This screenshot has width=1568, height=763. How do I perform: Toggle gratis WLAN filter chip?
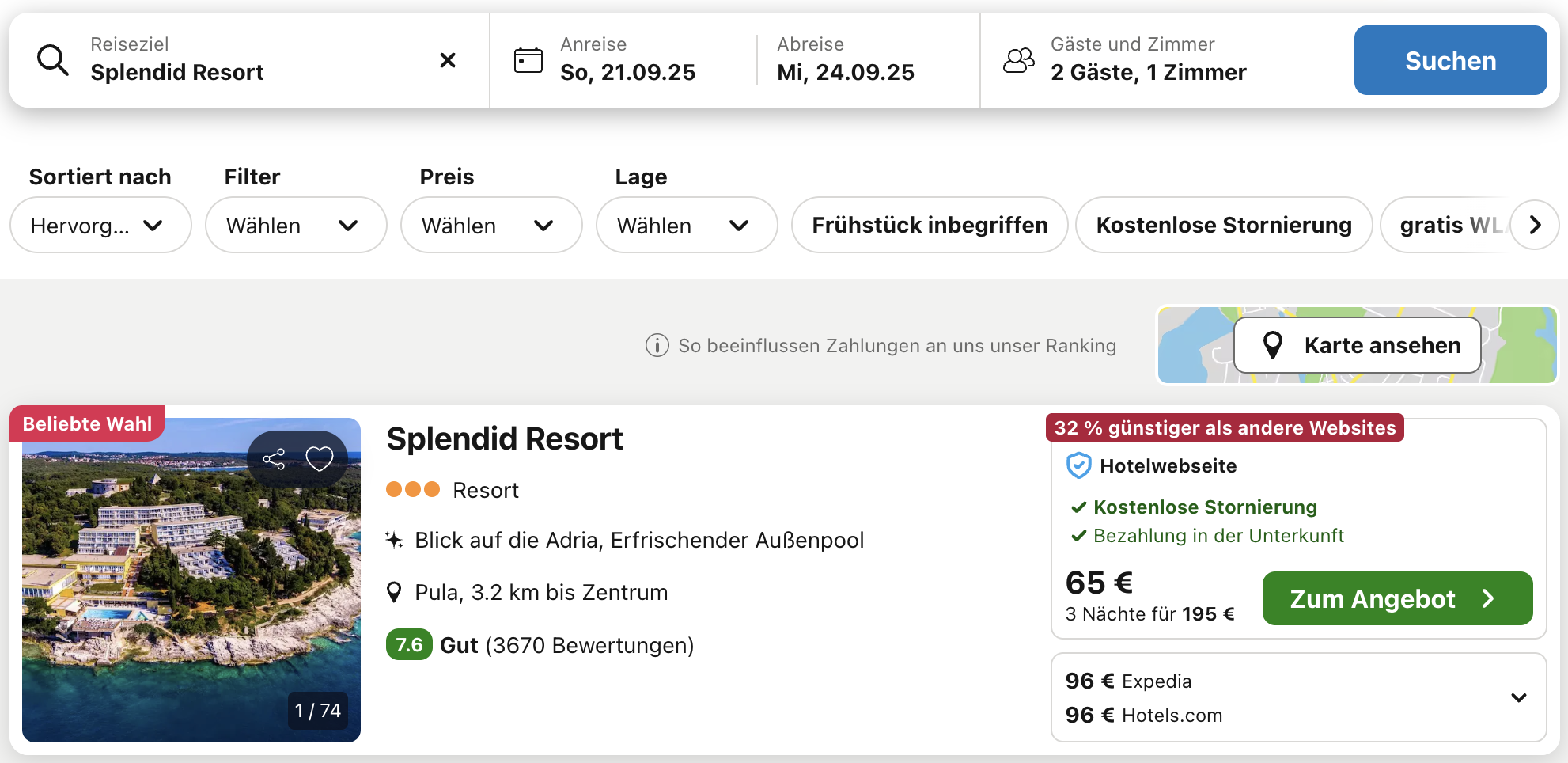tap(1446, 226)
